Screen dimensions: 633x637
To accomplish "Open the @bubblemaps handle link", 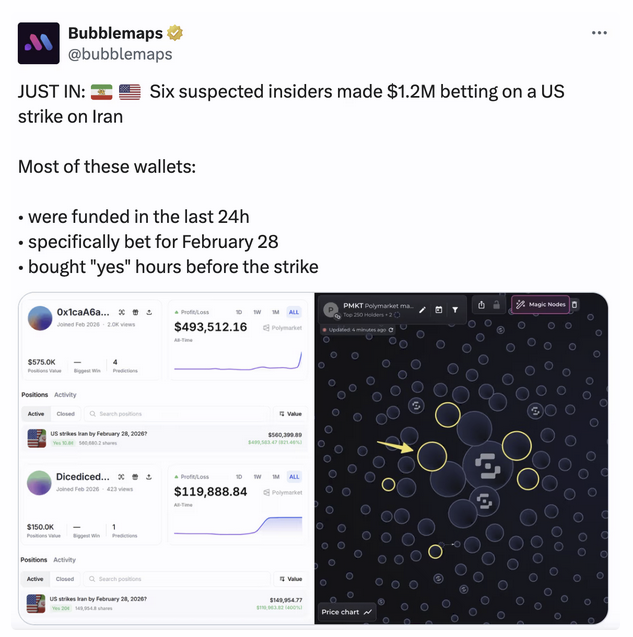I will tap(120, 54).
